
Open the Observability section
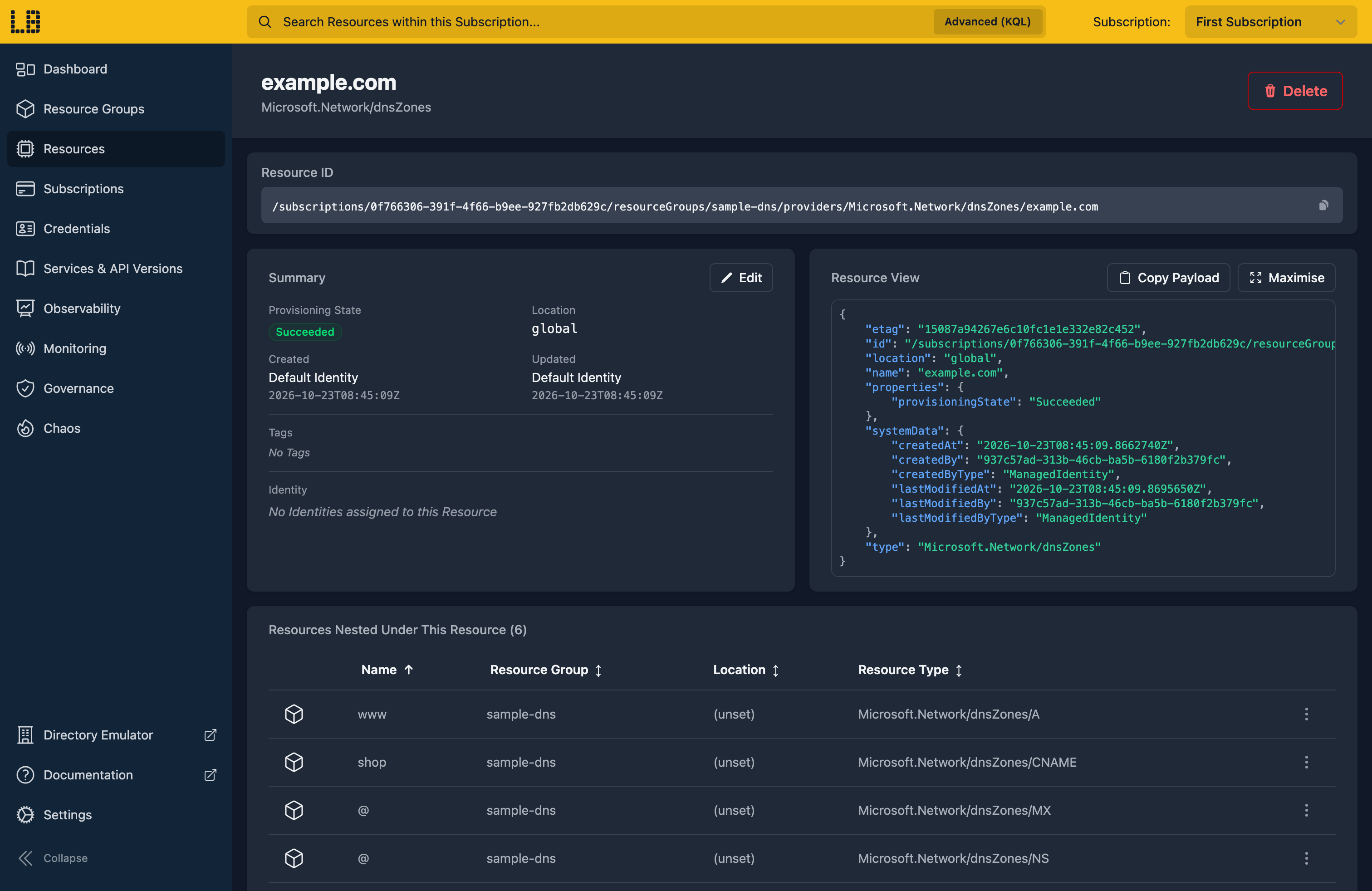(116, 308)
